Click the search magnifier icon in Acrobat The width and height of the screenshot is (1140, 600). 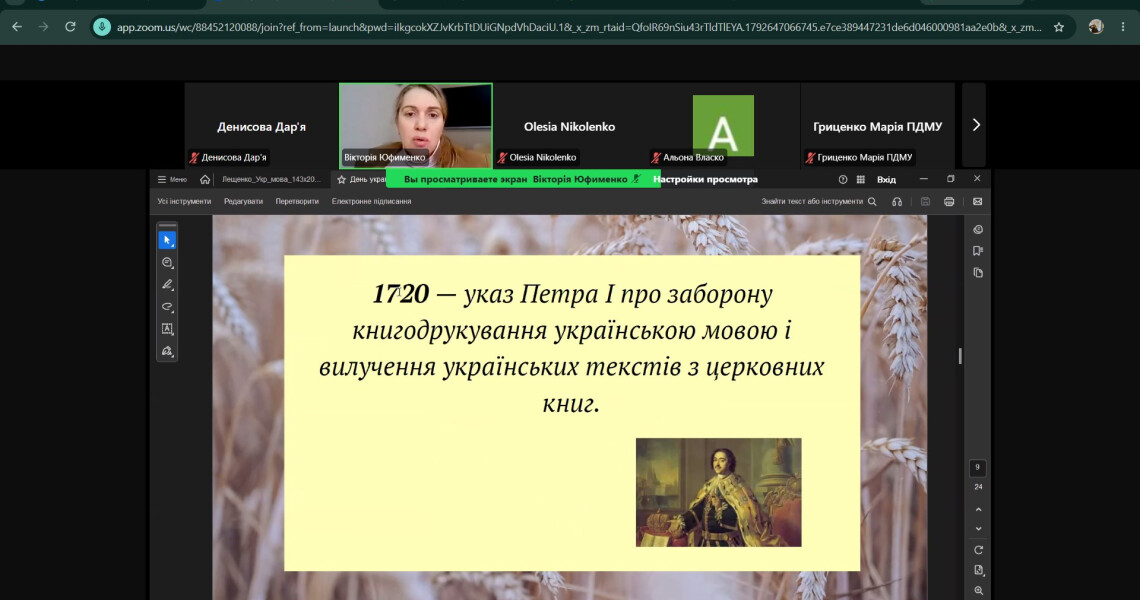click(872, 201)
